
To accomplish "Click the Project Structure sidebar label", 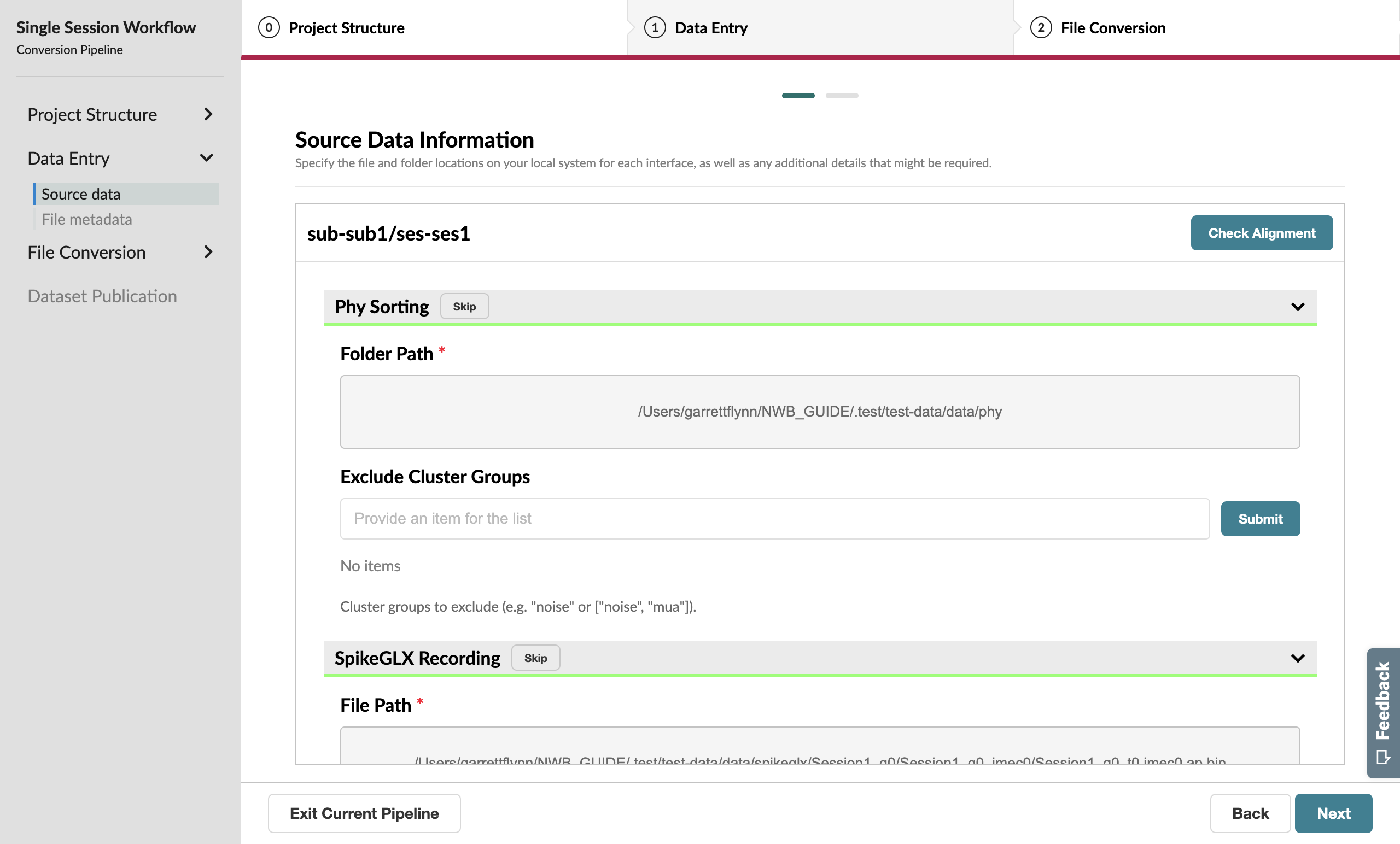I will click(x=92, y=115).
